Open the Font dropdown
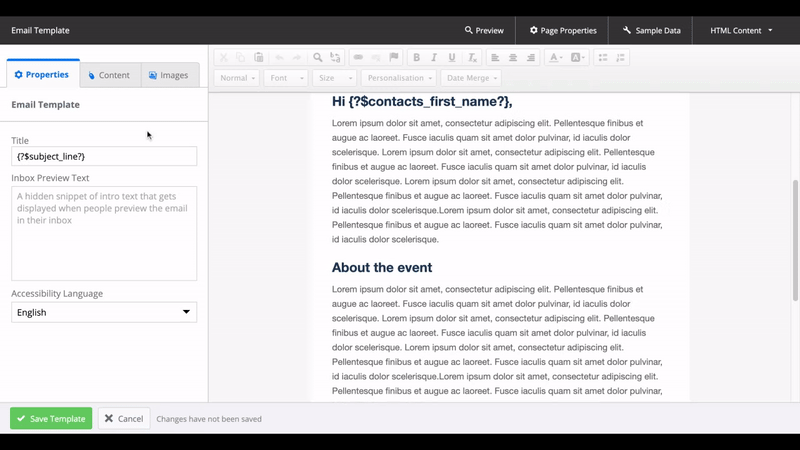 click(286, 78)
